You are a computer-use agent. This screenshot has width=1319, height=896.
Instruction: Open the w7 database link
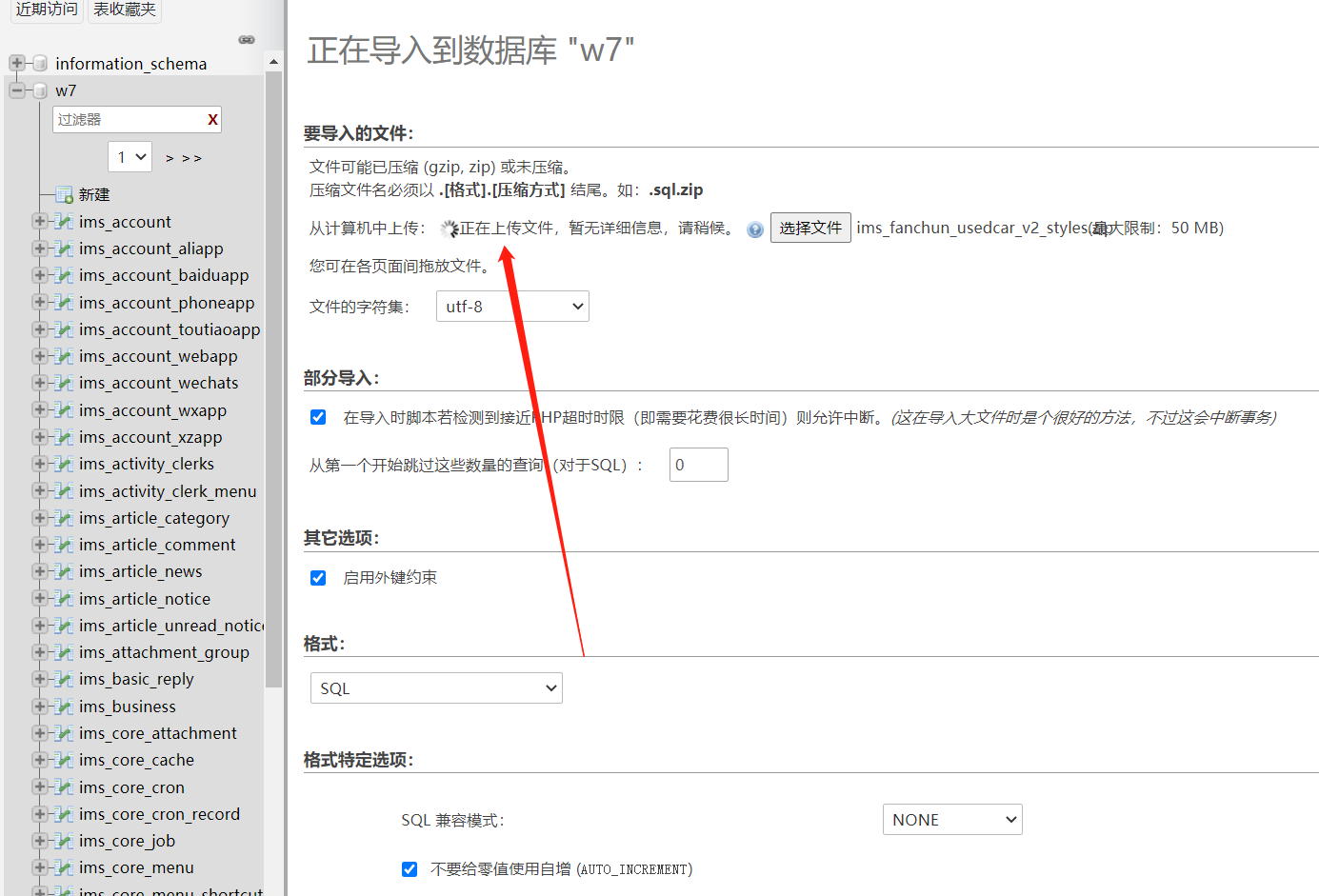[x=66, y=90]
